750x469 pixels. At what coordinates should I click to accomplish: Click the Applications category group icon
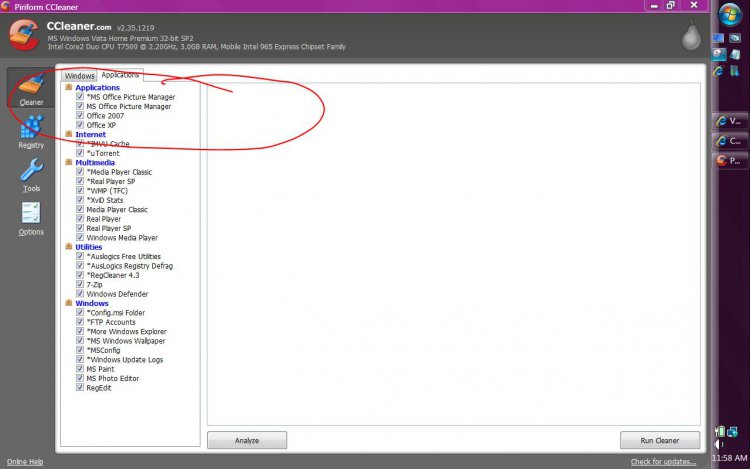[68, 87]
